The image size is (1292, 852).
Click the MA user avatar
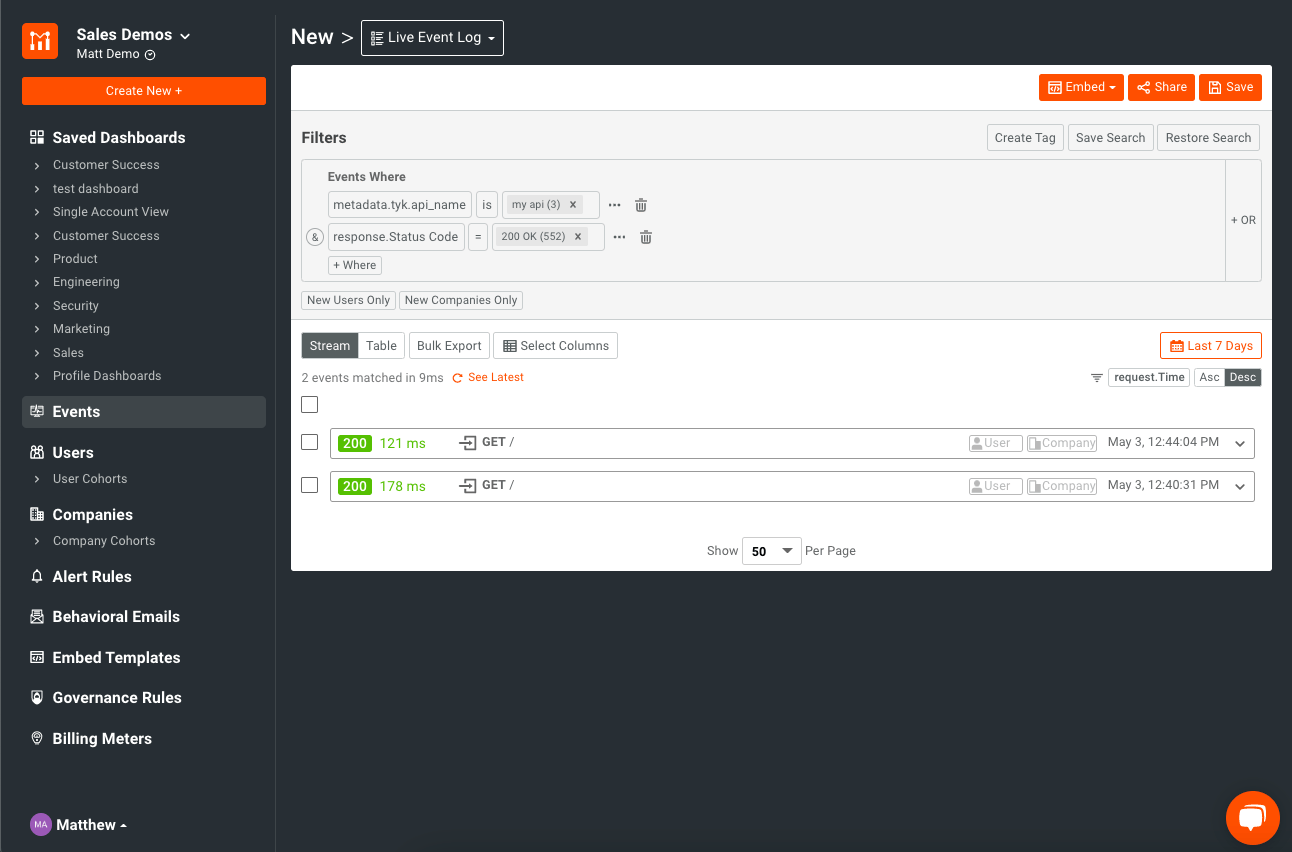click(41, 825)
